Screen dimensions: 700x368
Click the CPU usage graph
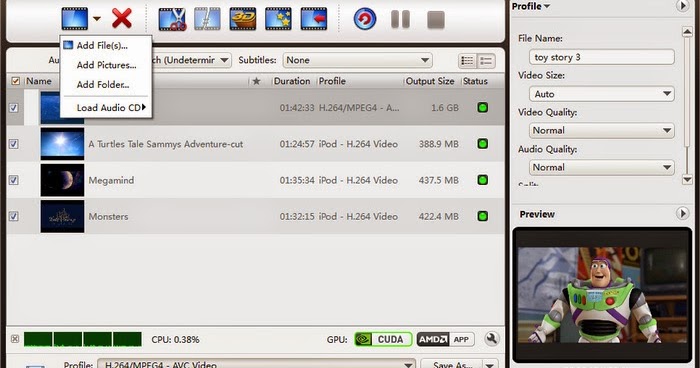[83, 339]
